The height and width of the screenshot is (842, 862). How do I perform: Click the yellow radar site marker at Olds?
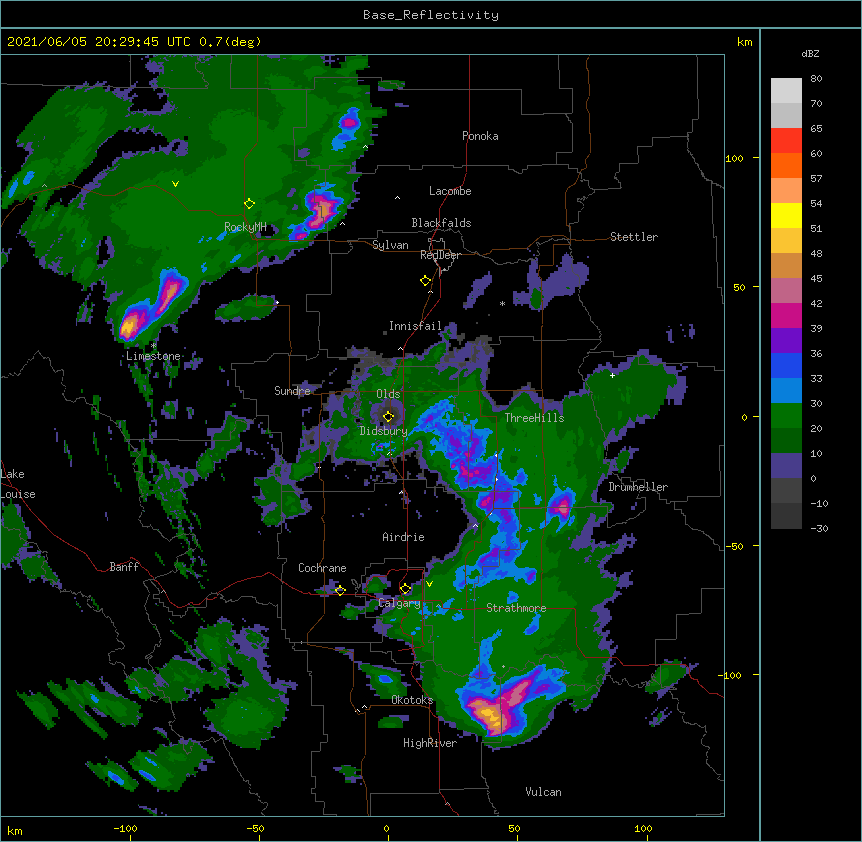coord(388,416)
